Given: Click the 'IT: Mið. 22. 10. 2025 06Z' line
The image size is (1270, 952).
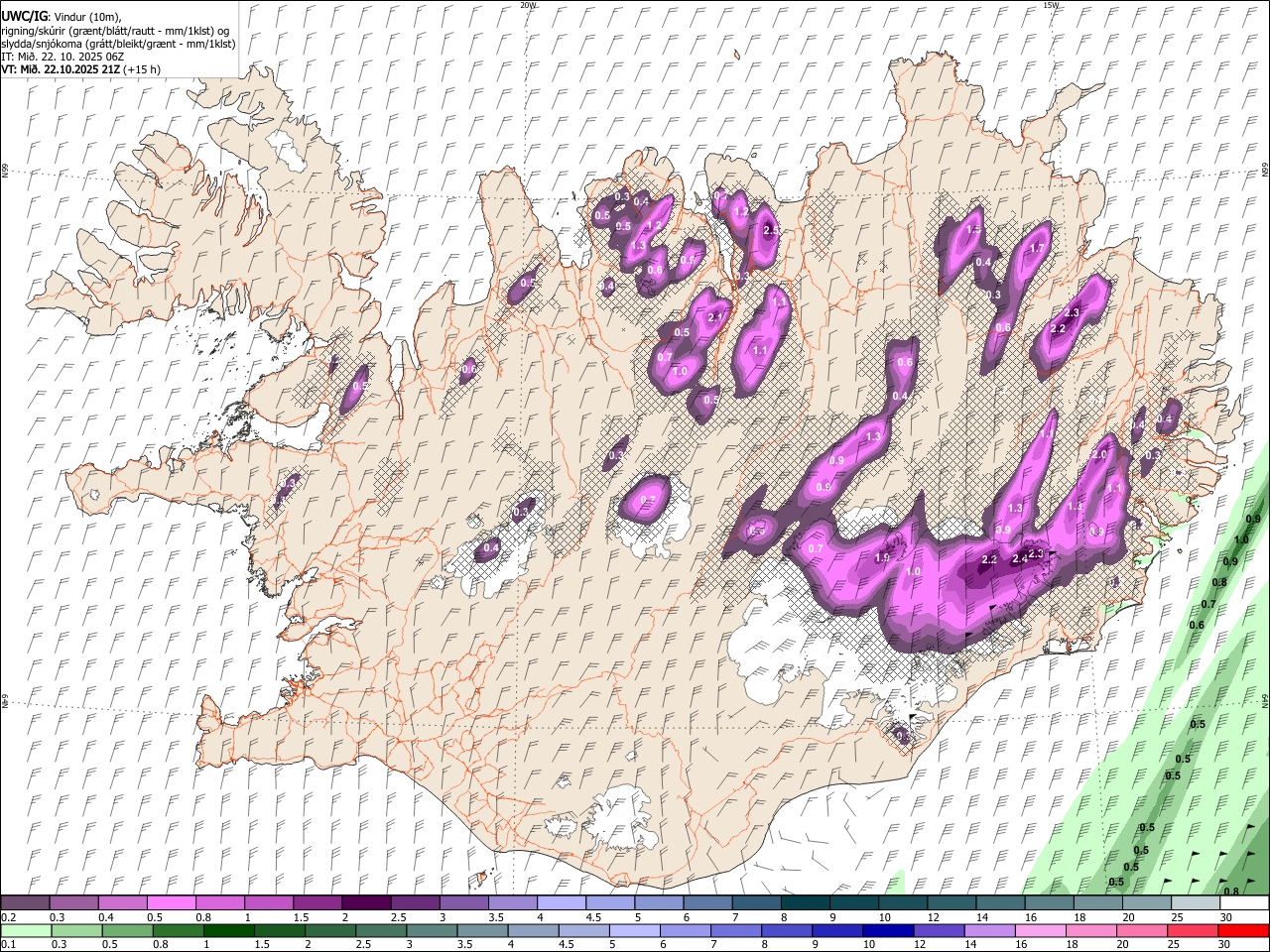Looking at the screenshot, I should click(x=63, y=57).
